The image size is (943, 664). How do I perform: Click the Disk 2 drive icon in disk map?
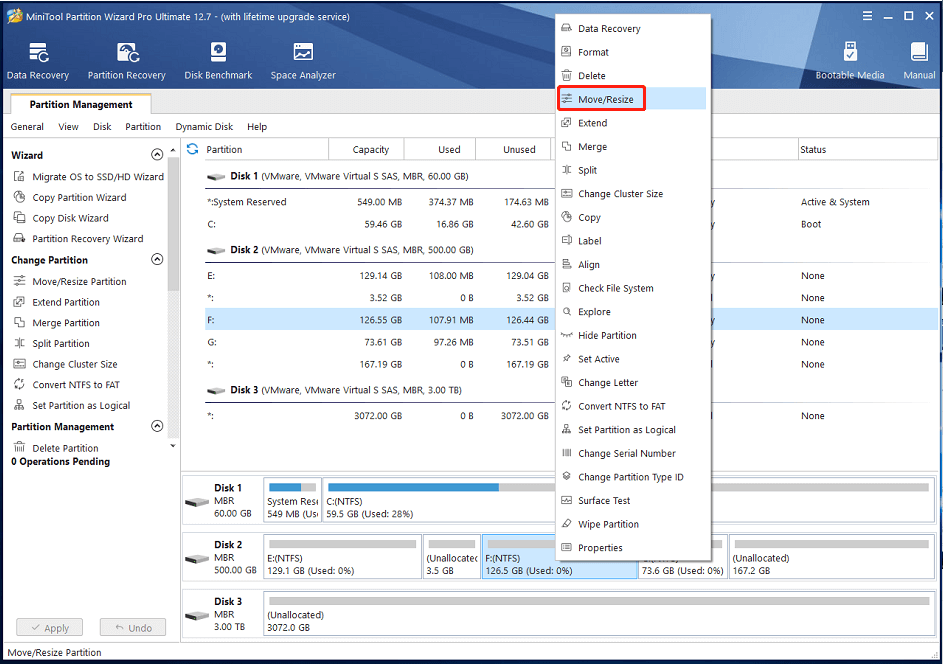tap(197, 559)
